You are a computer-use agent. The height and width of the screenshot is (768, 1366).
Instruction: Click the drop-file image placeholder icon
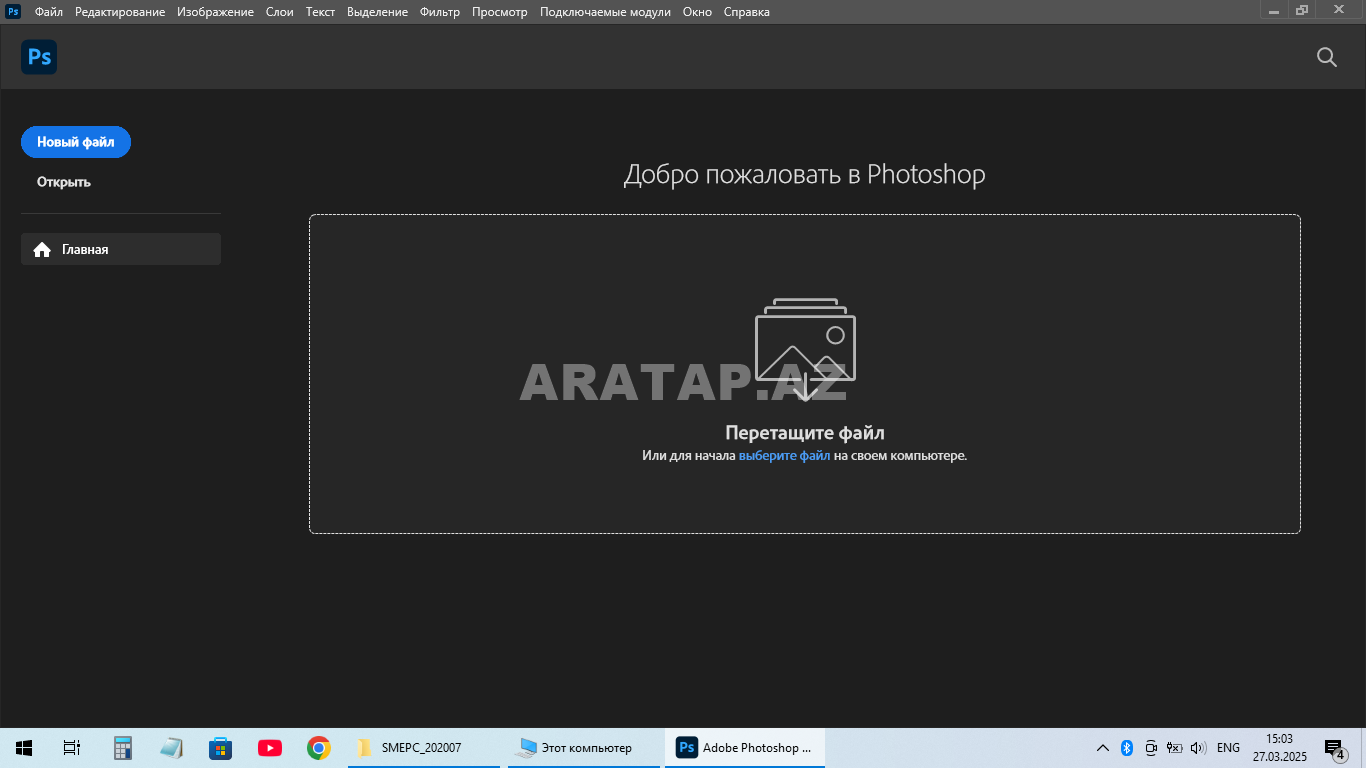pos(805,350)
